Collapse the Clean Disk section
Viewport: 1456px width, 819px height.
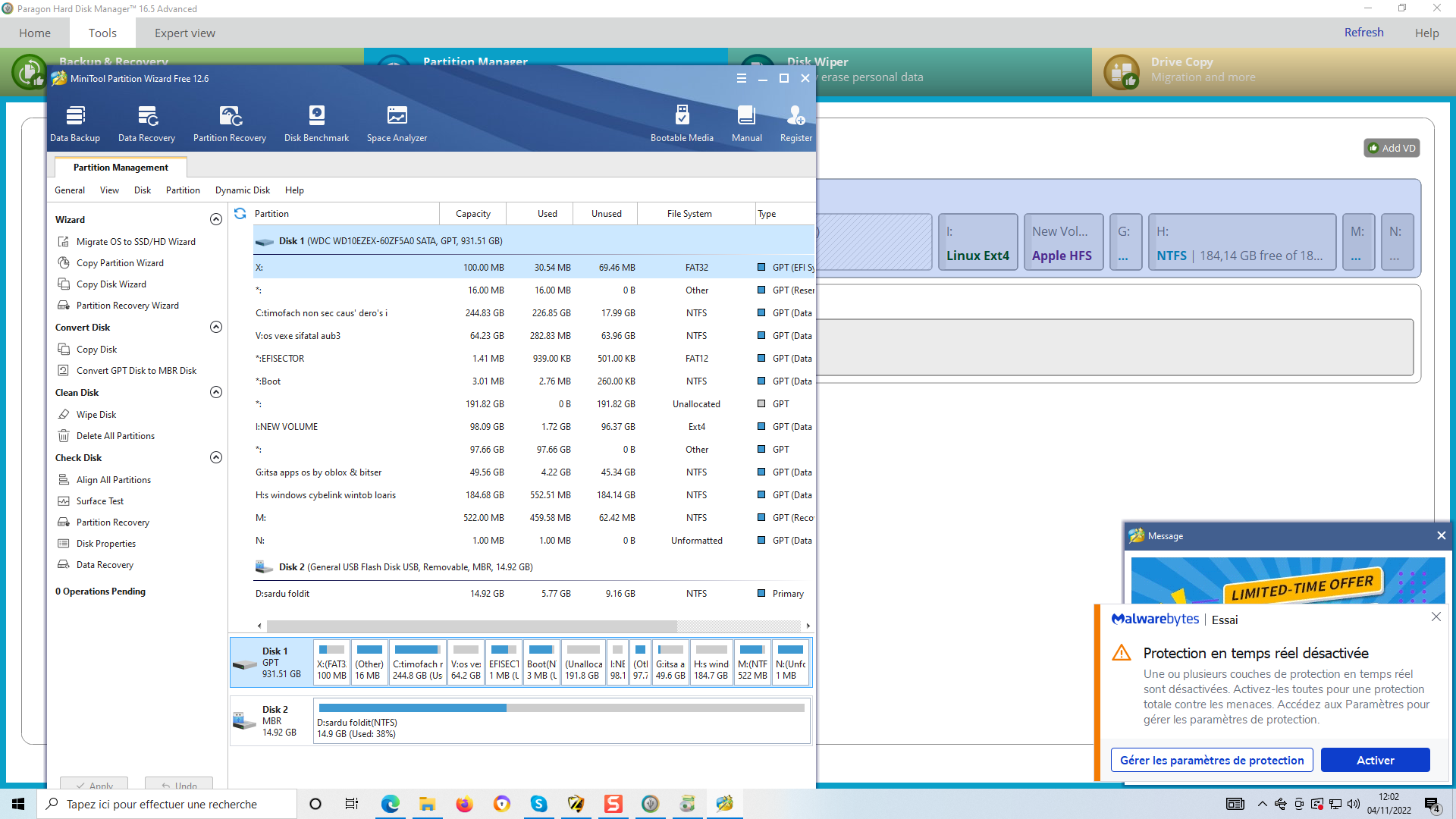click(216, 393)
